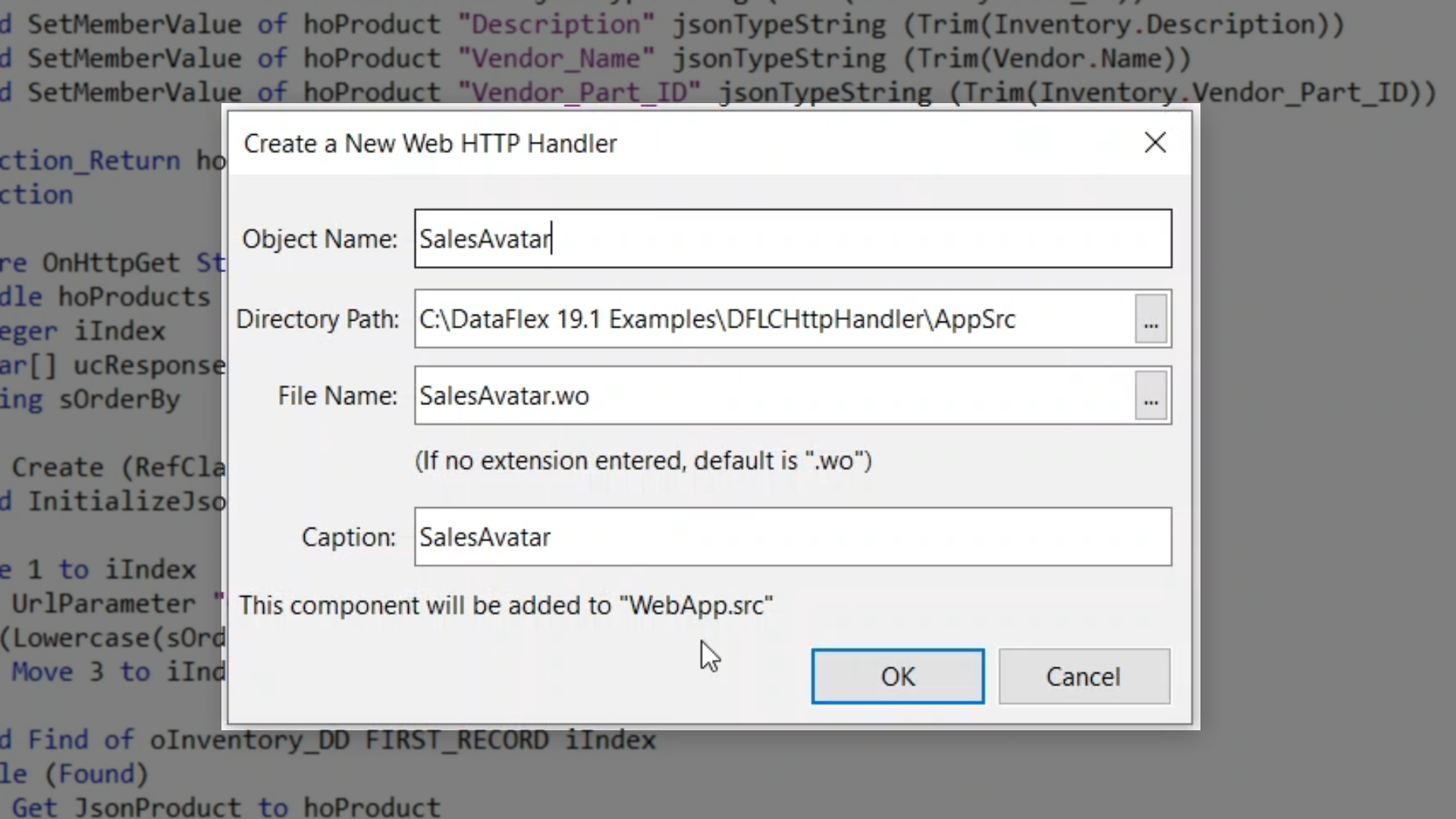Click the default '.wo' extension hint text
Viewport: 1456px width, 819px height.
click(x=643, y=460)
